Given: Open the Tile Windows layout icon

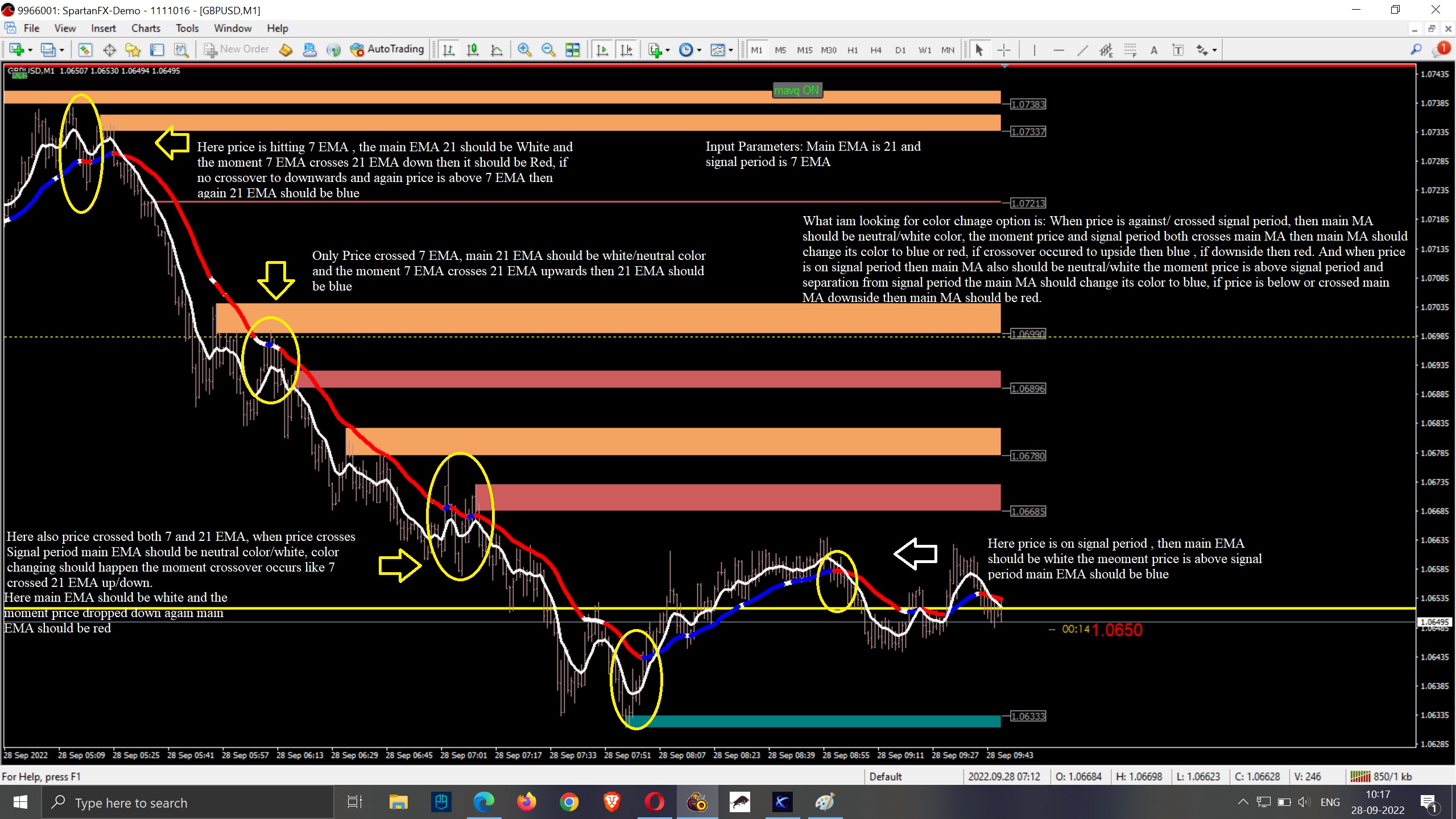Looking at the screenshot, I should pos(572,50).
